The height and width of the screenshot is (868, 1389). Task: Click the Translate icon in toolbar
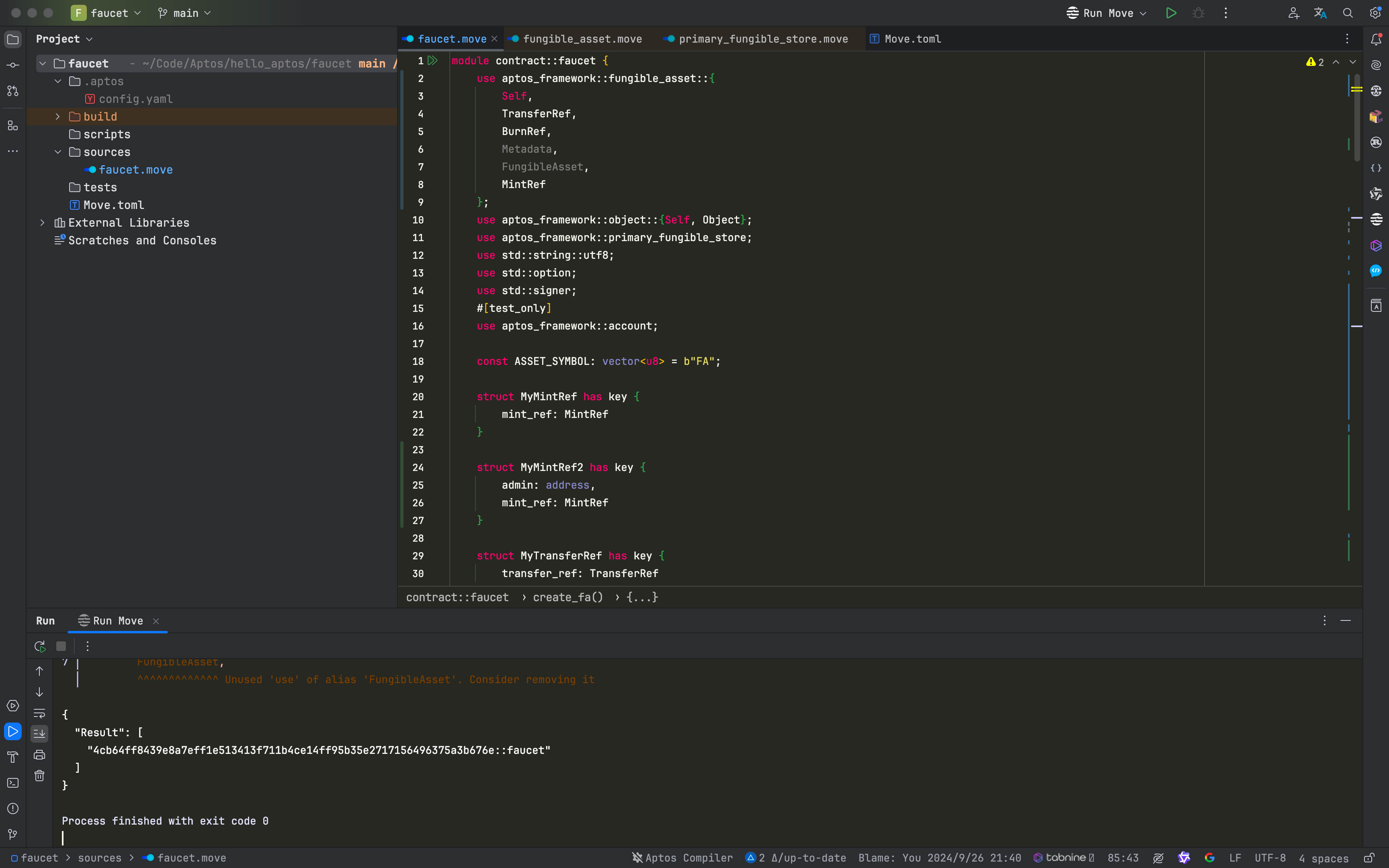pos(1320,12)
